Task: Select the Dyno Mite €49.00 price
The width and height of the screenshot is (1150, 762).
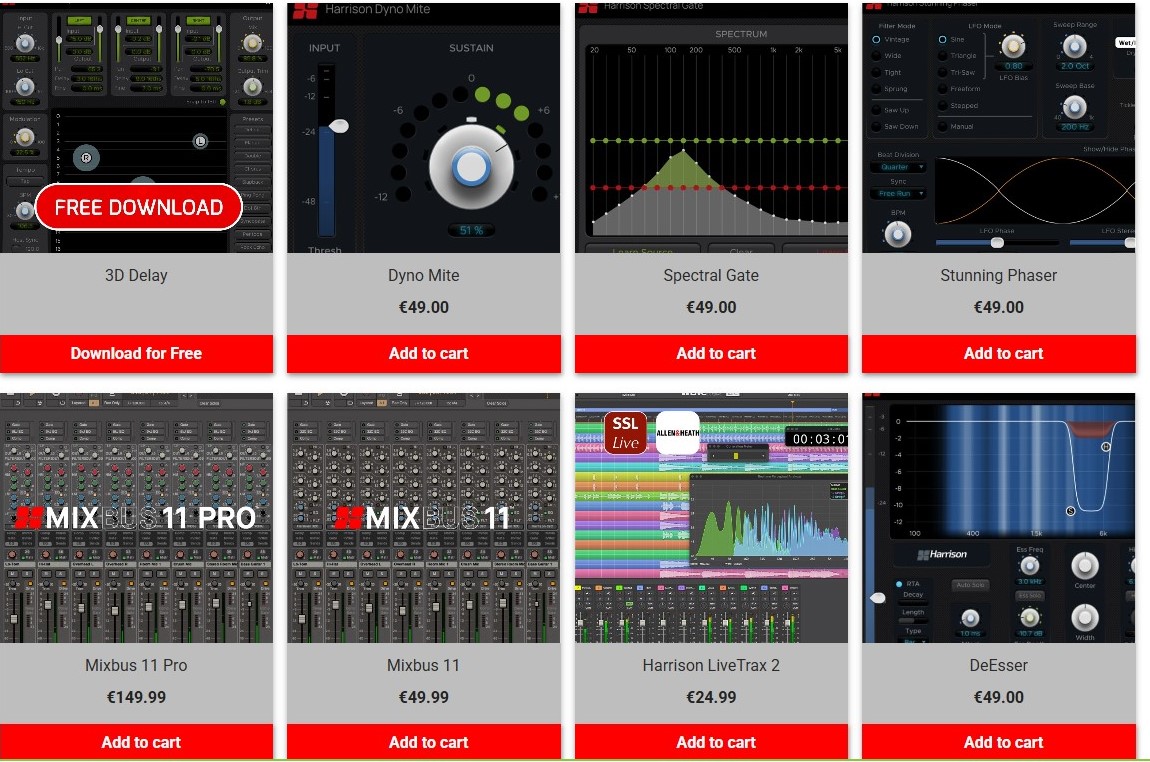Action: click(424, 307)
